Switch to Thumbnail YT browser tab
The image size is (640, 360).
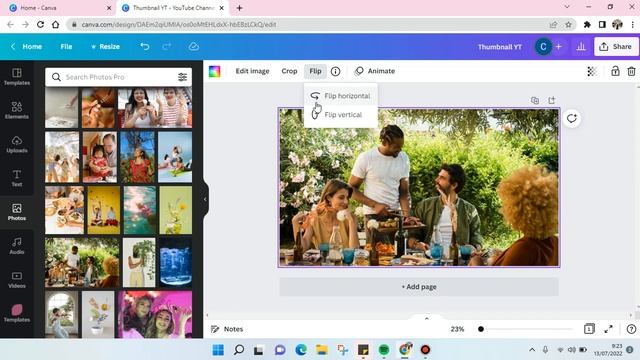pos(173,8)
